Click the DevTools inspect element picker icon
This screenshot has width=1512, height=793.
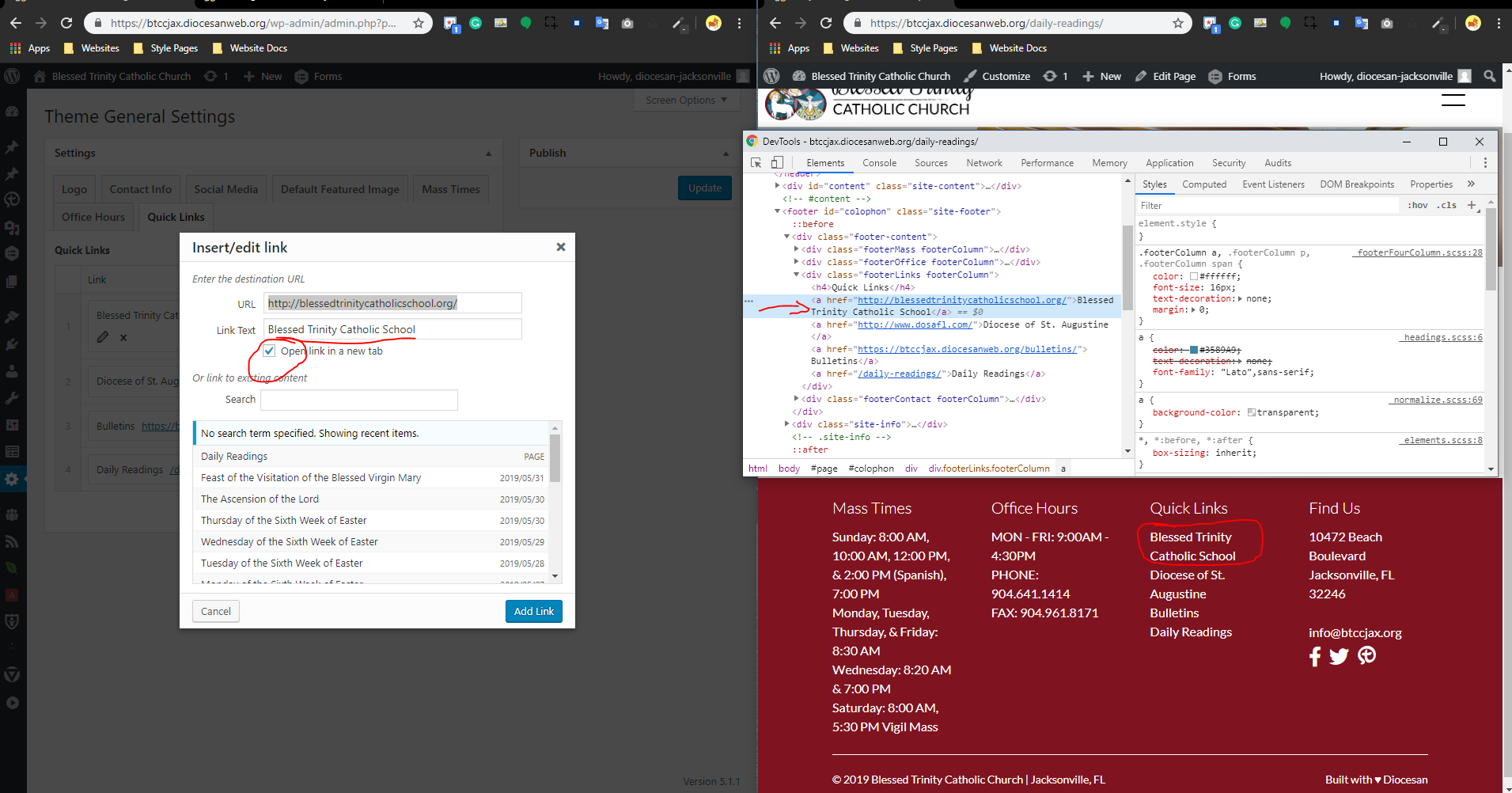coord(756,163)
